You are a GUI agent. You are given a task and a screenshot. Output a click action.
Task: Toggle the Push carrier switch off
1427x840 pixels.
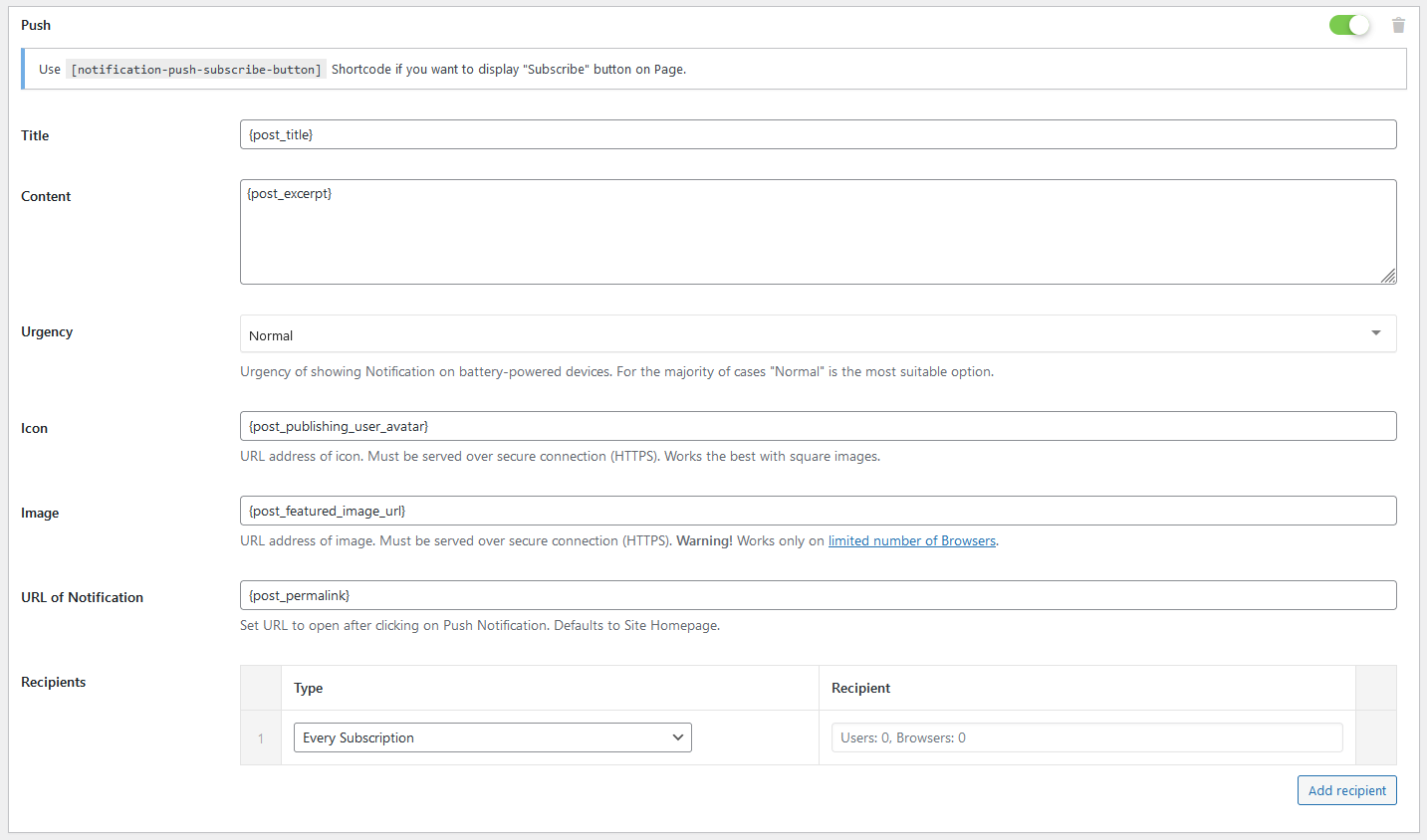[1349, 24]
